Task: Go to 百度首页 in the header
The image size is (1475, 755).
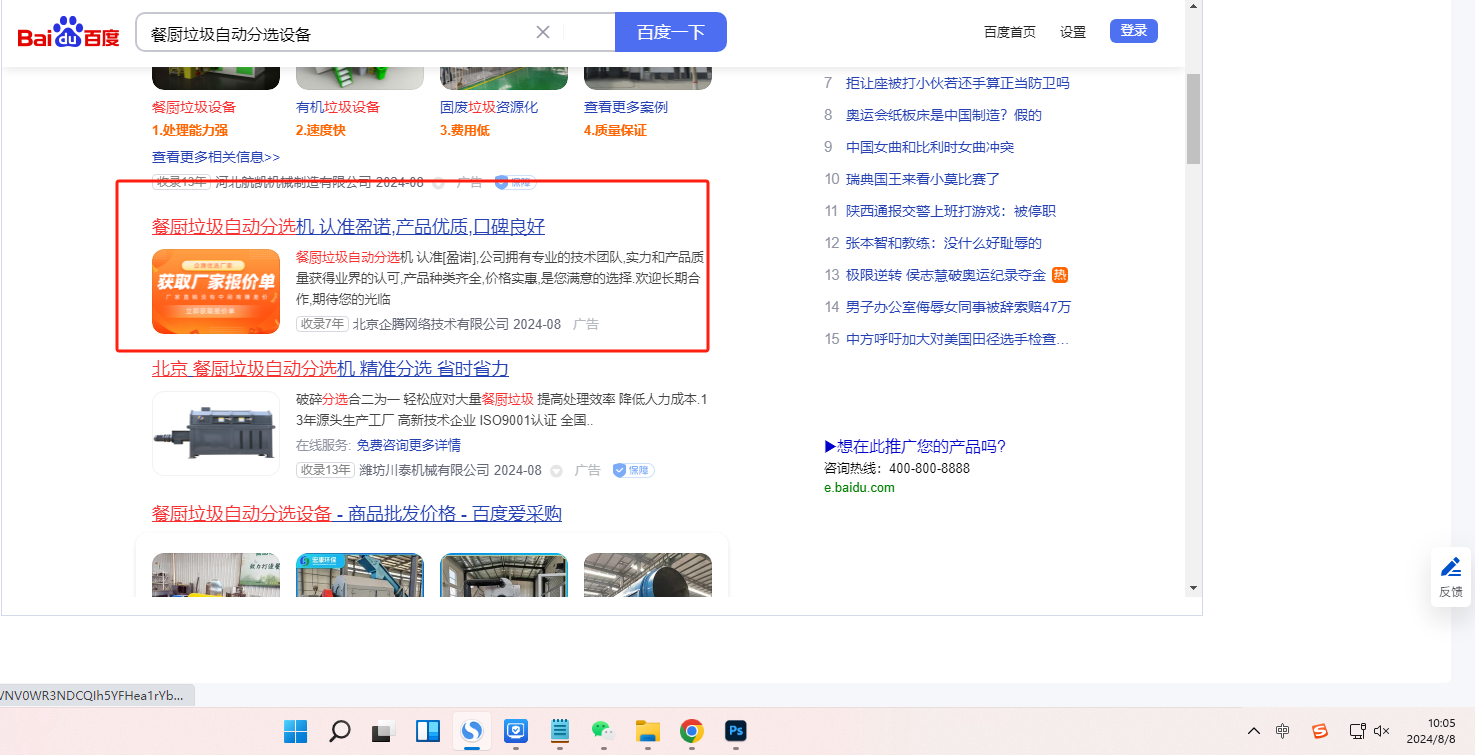Action: [1010, 32]
